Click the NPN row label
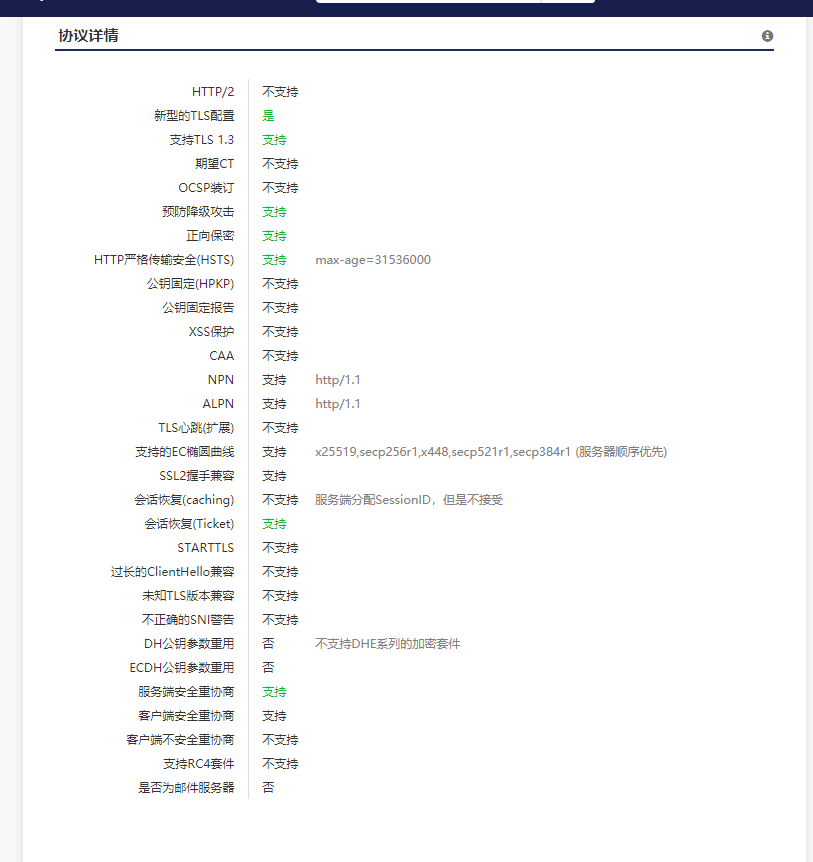813x862 pixels. click(x=221, y=380)
